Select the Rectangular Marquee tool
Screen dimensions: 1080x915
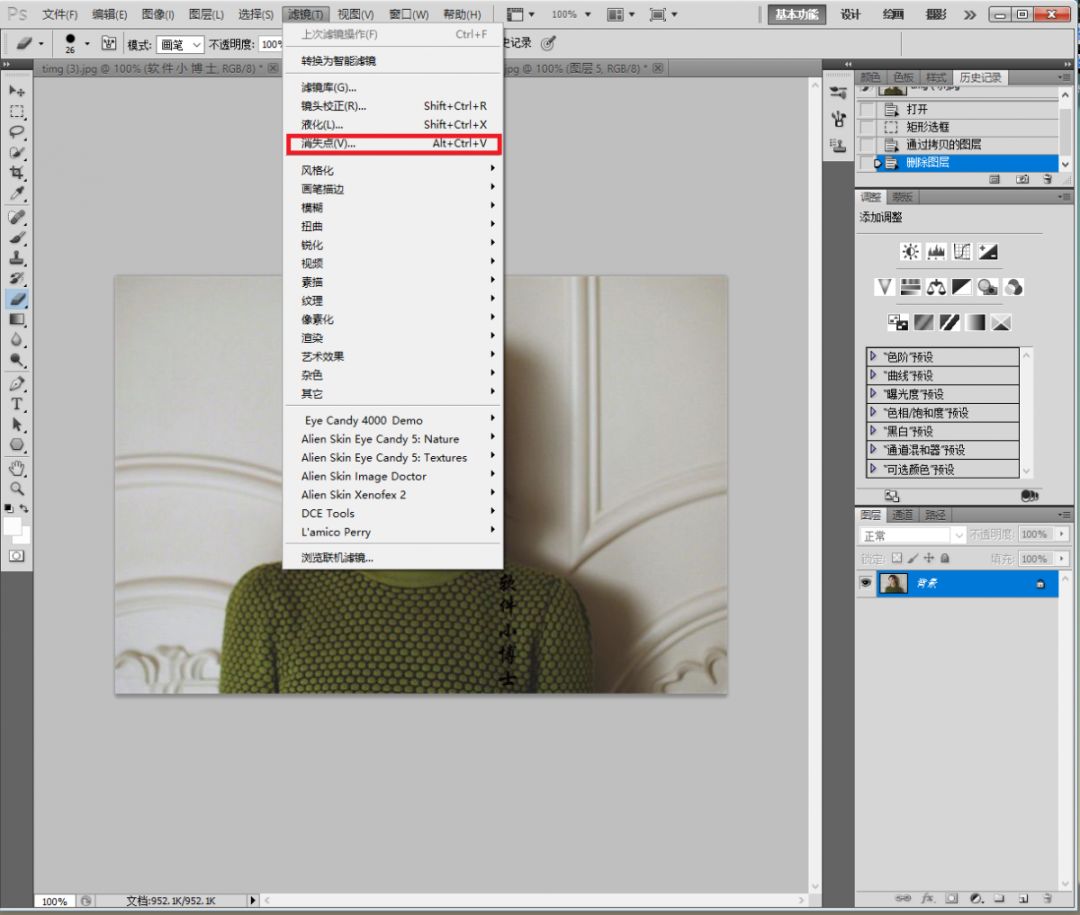pos(17,112)
